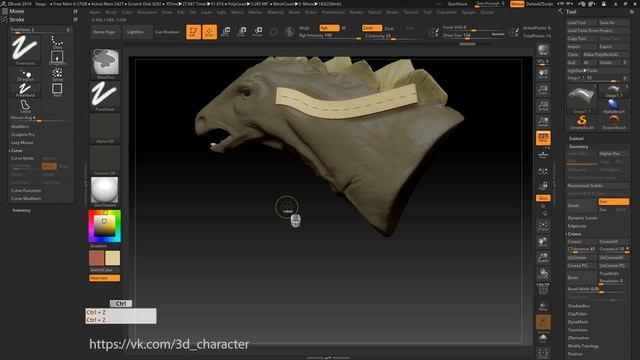Collapse the Crease subsection

point(575,234)
